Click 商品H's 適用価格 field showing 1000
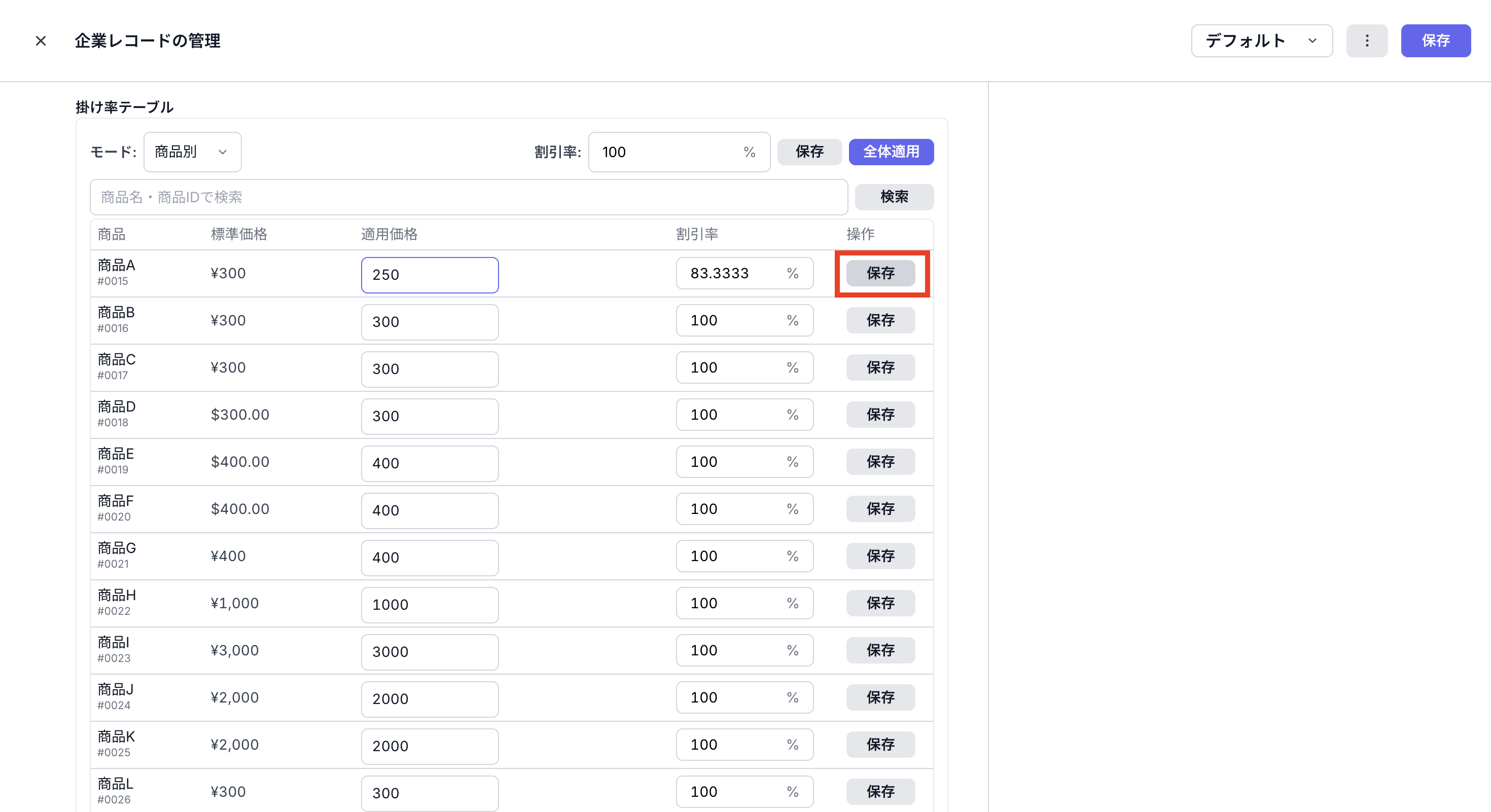This screenshot has width=1491, height=812. [x=430, y=605]
